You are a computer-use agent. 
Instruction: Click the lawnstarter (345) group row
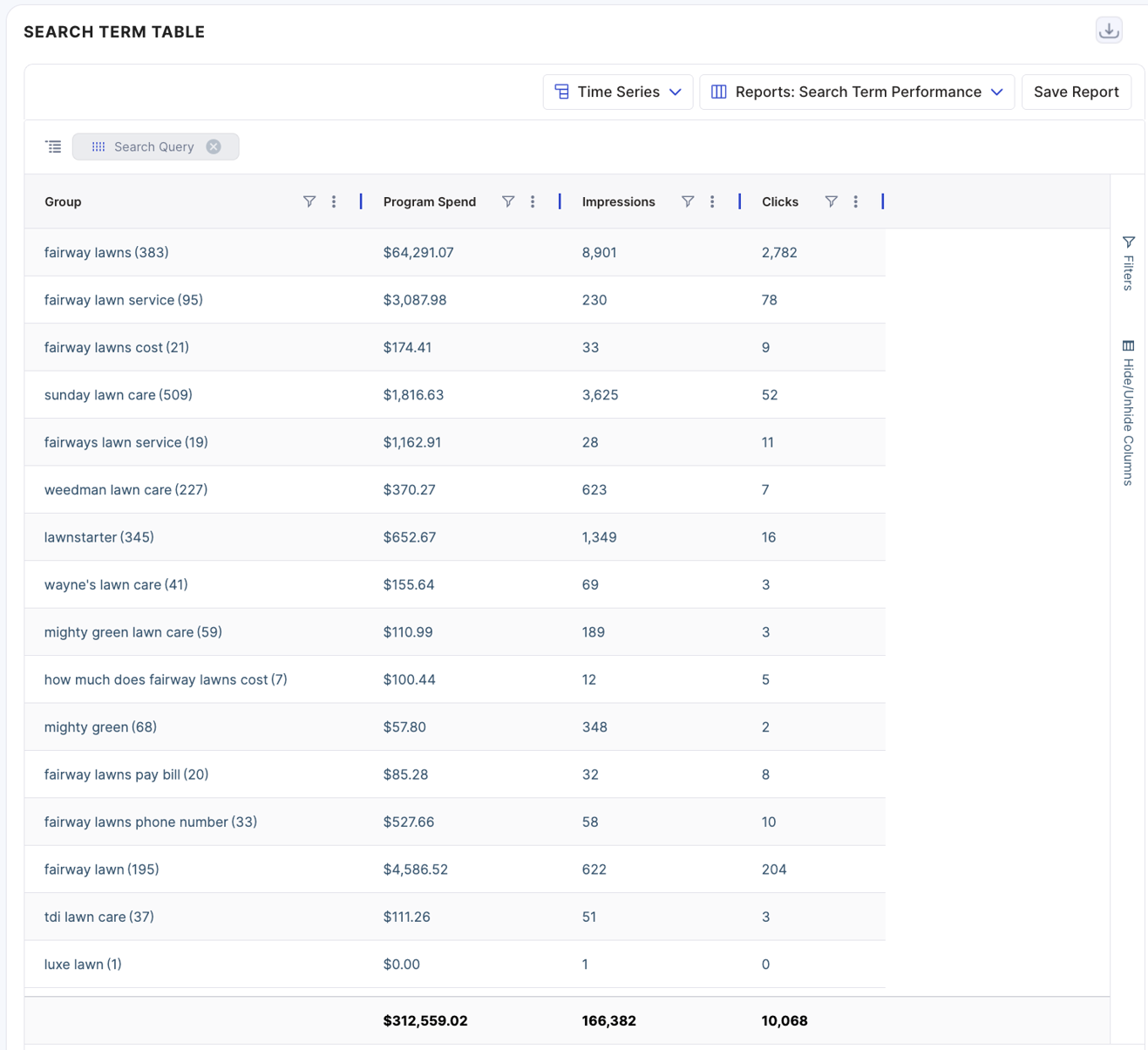pos(99,537)
